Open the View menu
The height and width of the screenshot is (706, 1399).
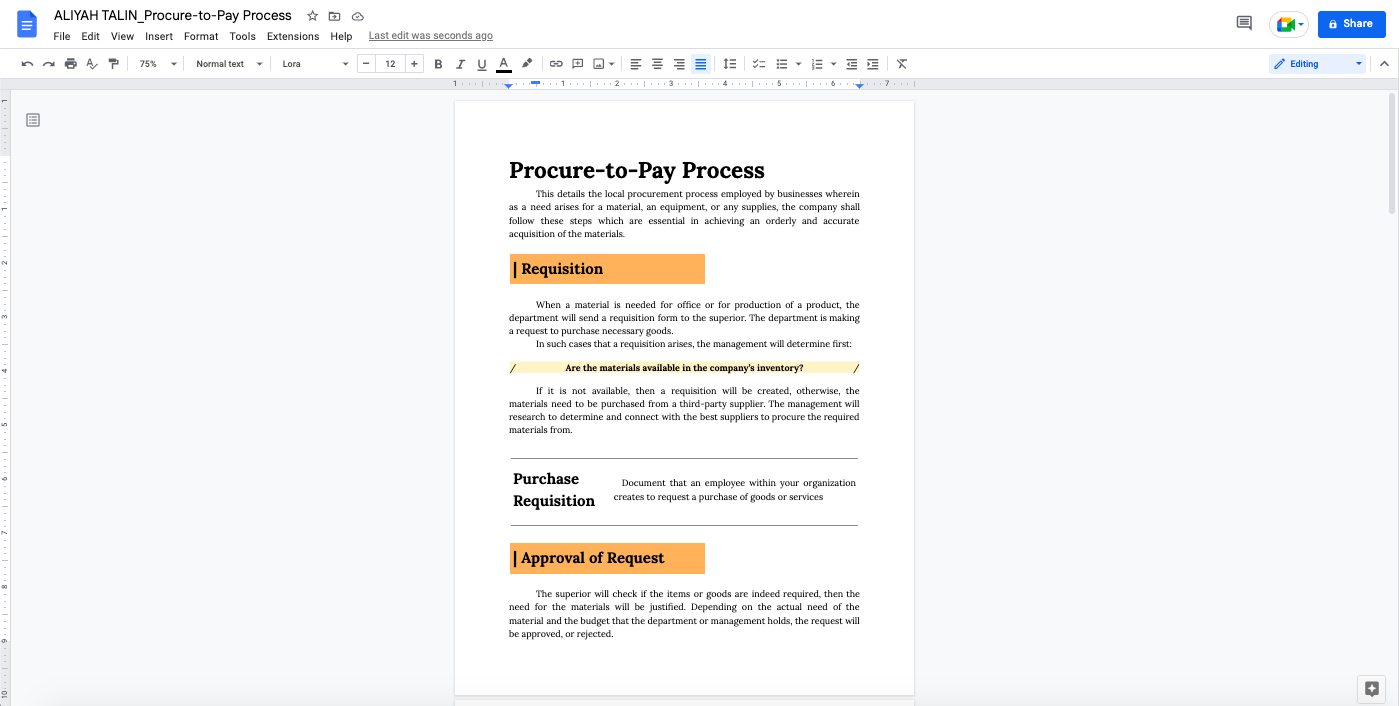tap(122, 36)
